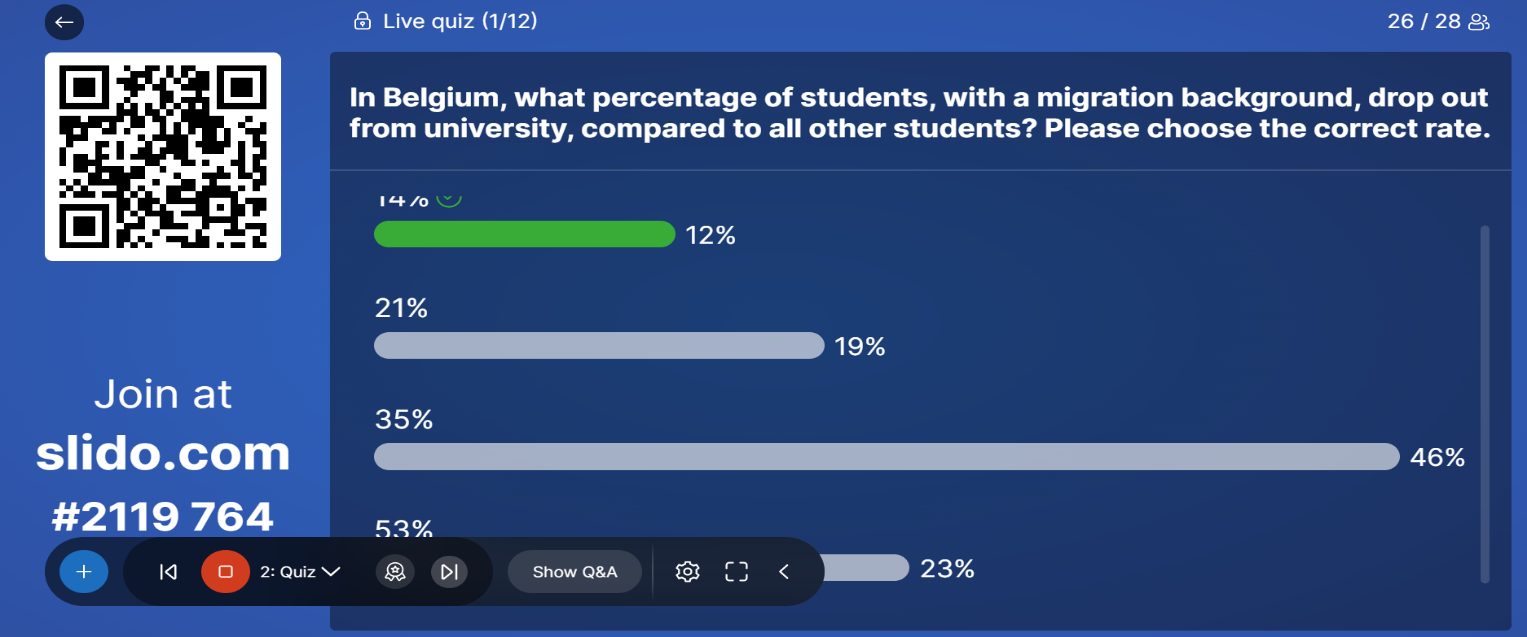Click the Live quiz (1/12) label

point(460,21)
